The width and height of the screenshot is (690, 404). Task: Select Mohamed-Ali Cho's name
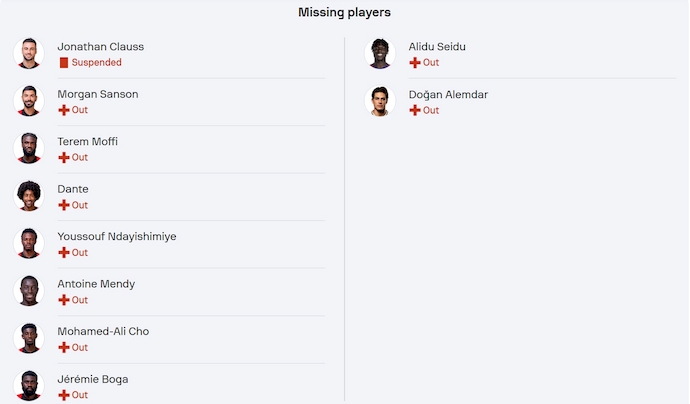point(103,332)
